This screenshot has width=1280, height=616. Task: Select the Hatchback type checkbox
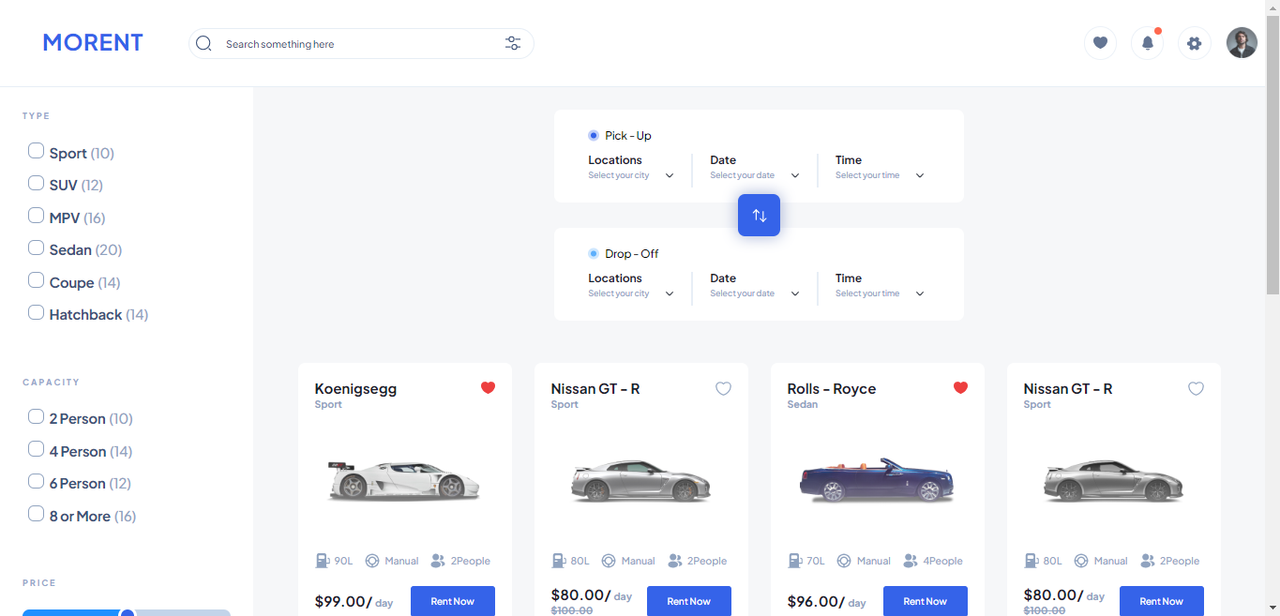pyautogui.click(x=36, y=313)
